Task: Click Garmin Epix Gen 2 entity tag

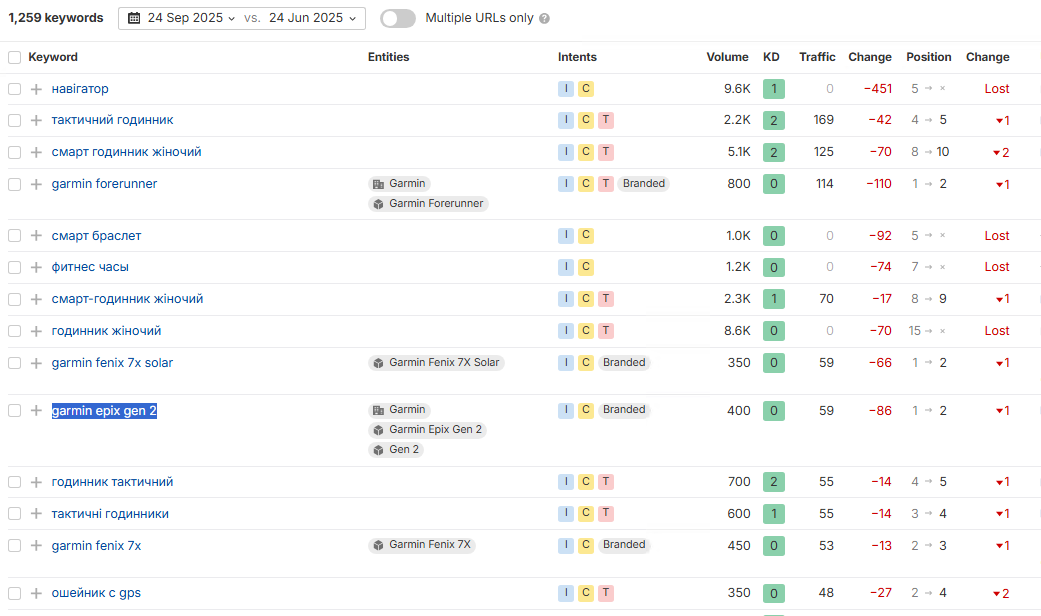Action: pyautogui.click(x=428, y=429)
